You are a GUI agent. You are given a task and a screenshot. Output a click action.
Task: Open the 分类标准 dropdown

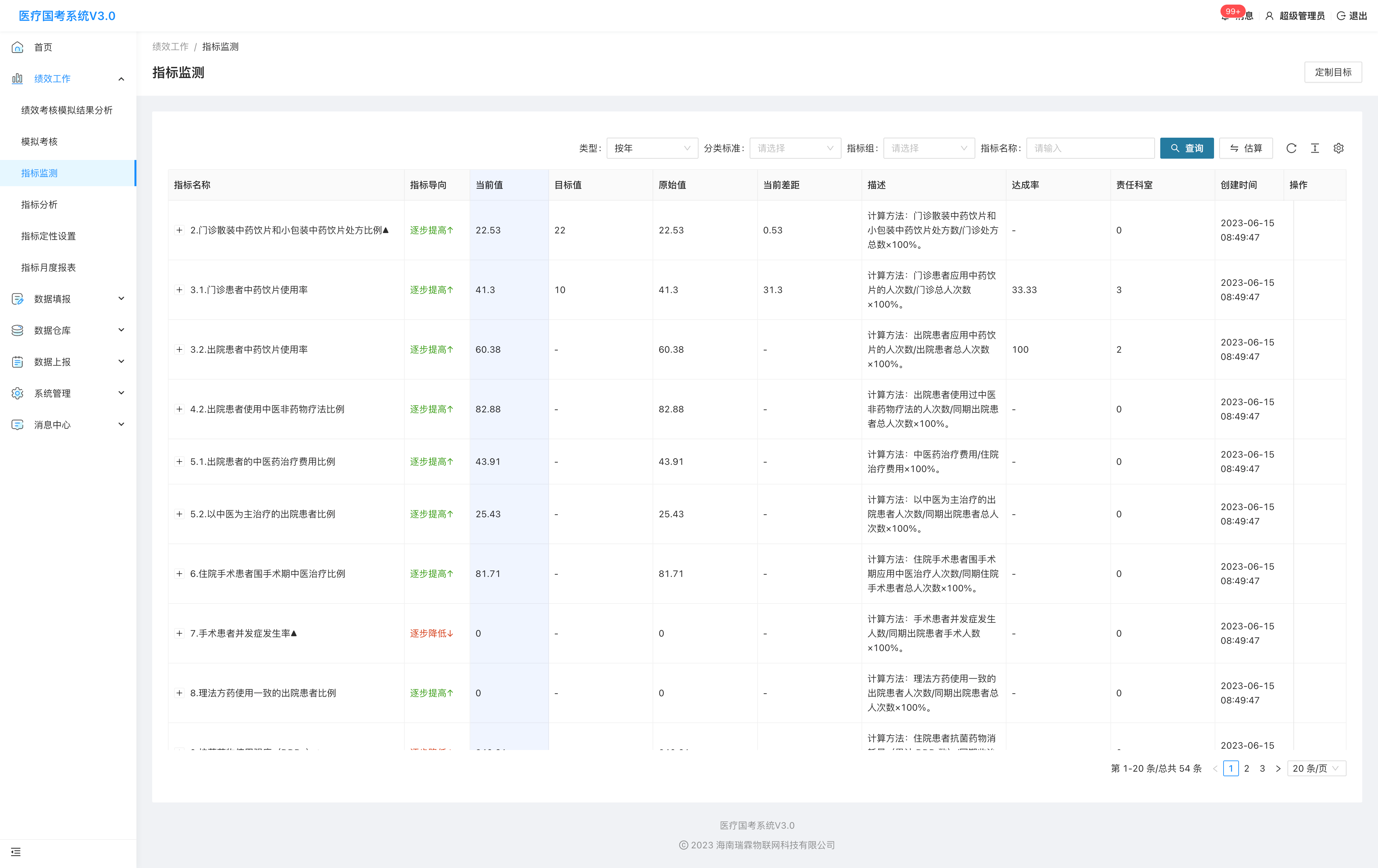pos(795,148)
